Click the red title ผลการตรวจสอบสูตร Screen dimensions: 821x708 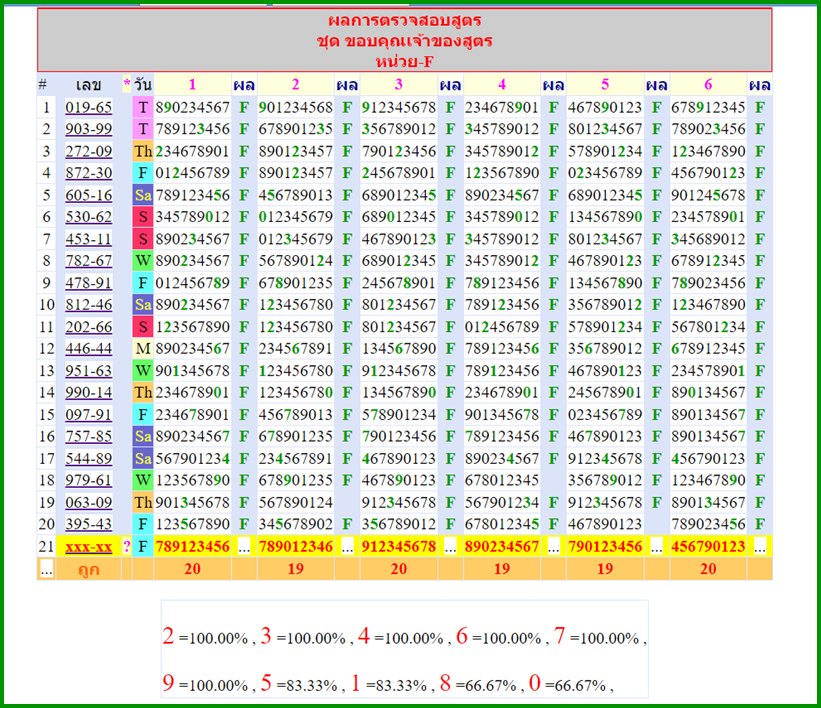pyautogui.click(x=404, y=21)
